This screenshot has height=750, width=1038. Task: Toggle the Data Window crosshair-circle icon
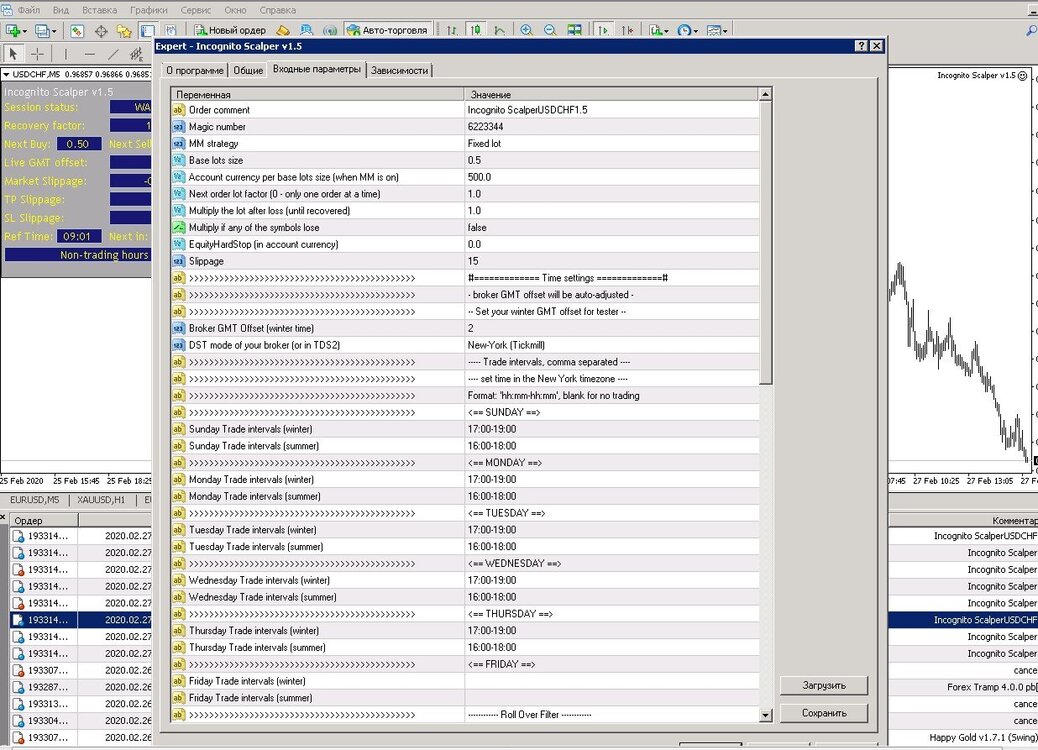click(101, 30)
